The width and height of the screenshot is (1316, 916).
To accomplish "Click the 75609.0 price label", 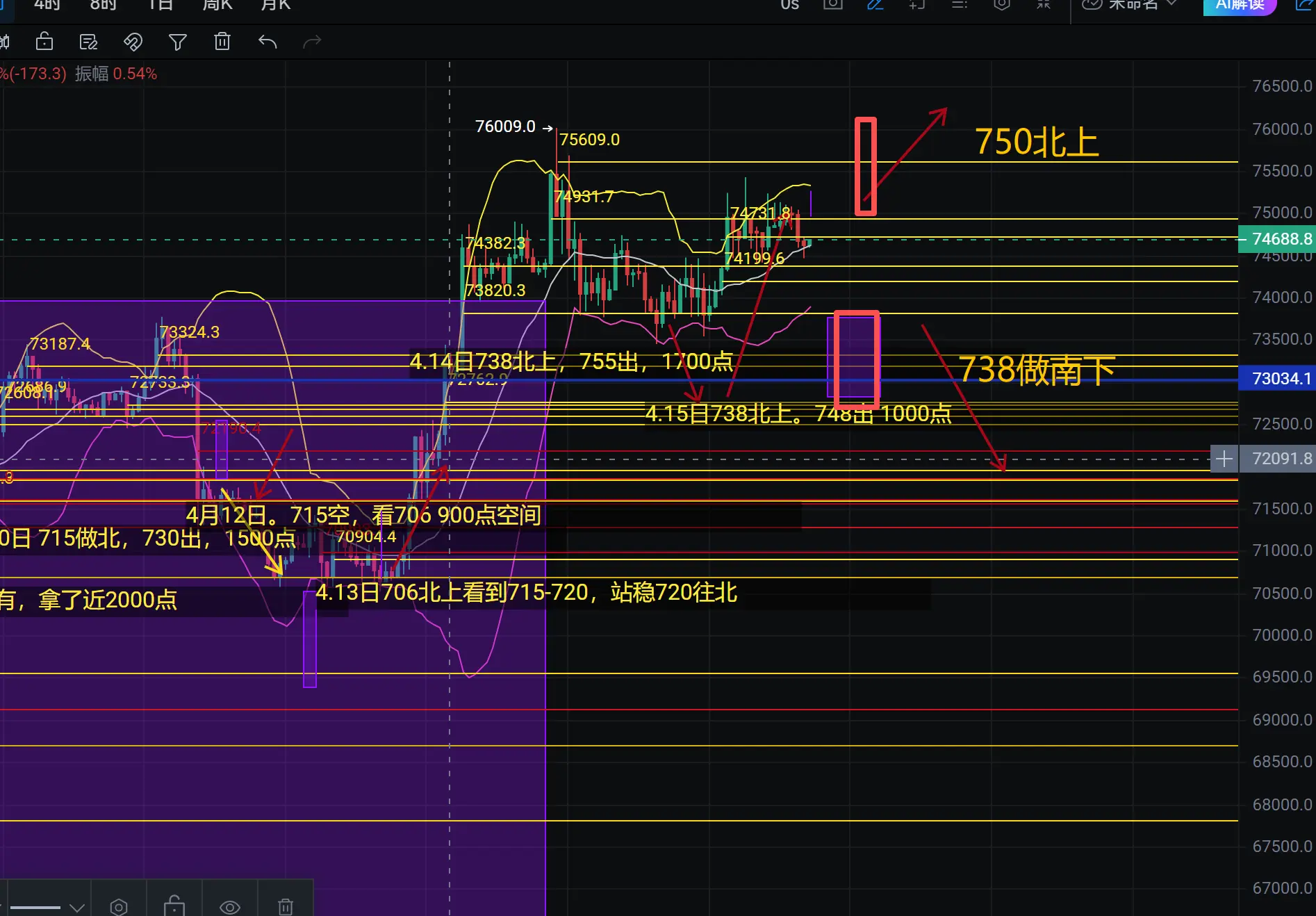I will pos(590,140).
